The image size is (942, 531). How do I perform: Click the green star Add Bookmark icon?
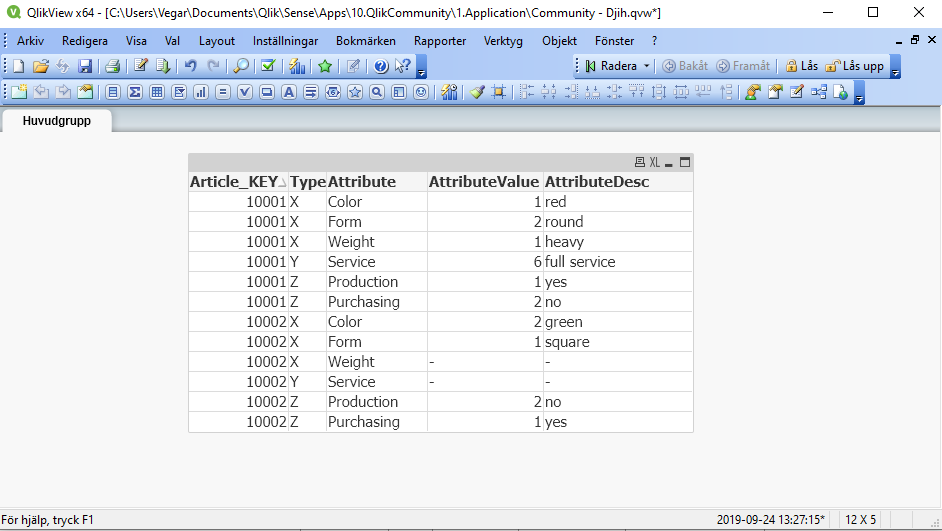point(325,66)
